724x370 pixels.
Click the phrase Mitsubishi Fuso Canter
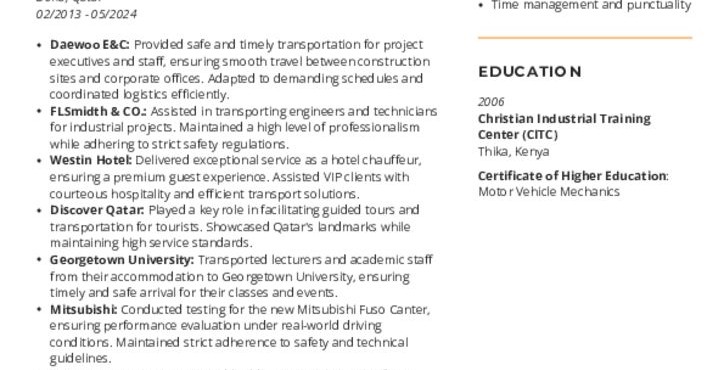pos(363,309)
